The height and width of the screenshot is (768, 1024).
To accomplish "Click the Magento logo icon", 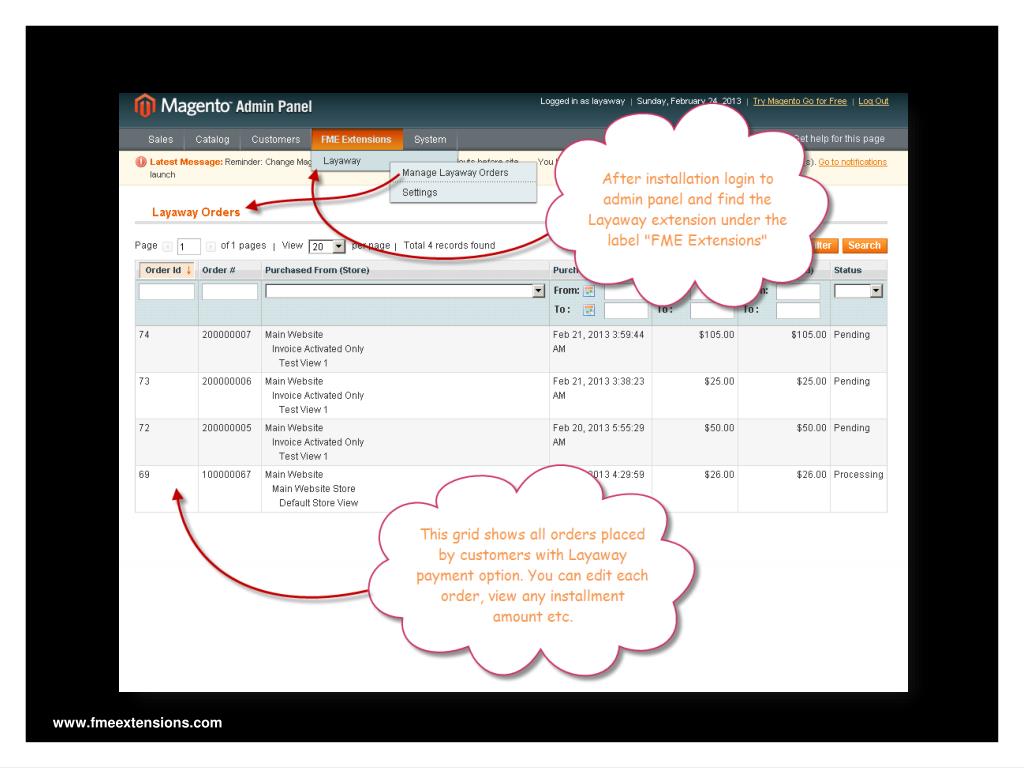I will click(144, 105).
